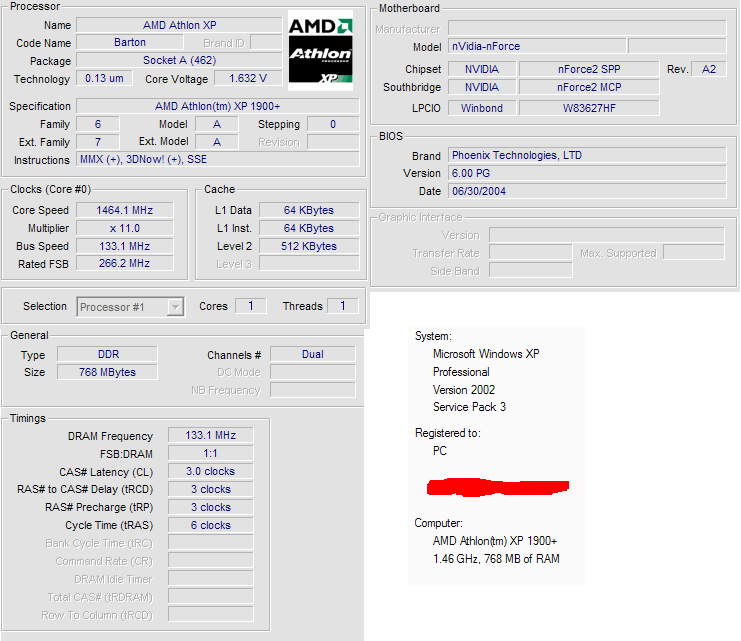Select the Instructions field listing MMX, 3DNow!, SSE
The width and height of the screenshot is (741, 641).
pos(216,160)
